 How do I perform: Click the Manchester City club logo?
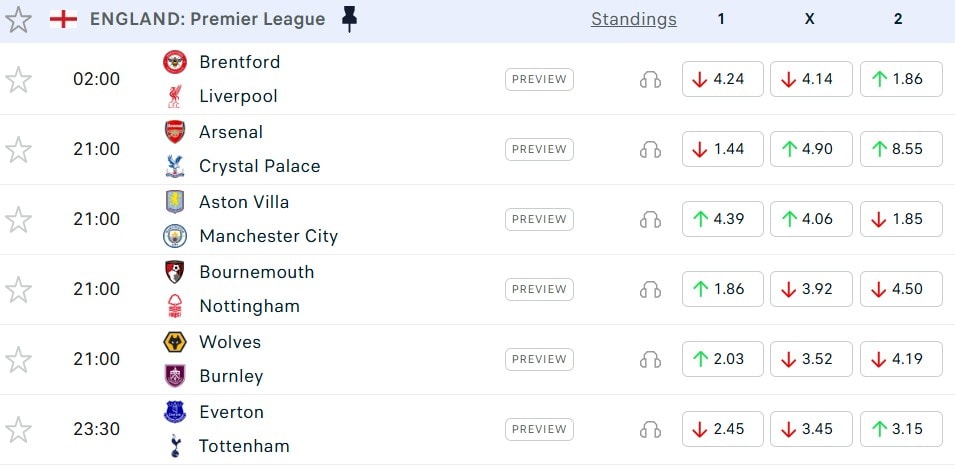[x=175, y=236]
